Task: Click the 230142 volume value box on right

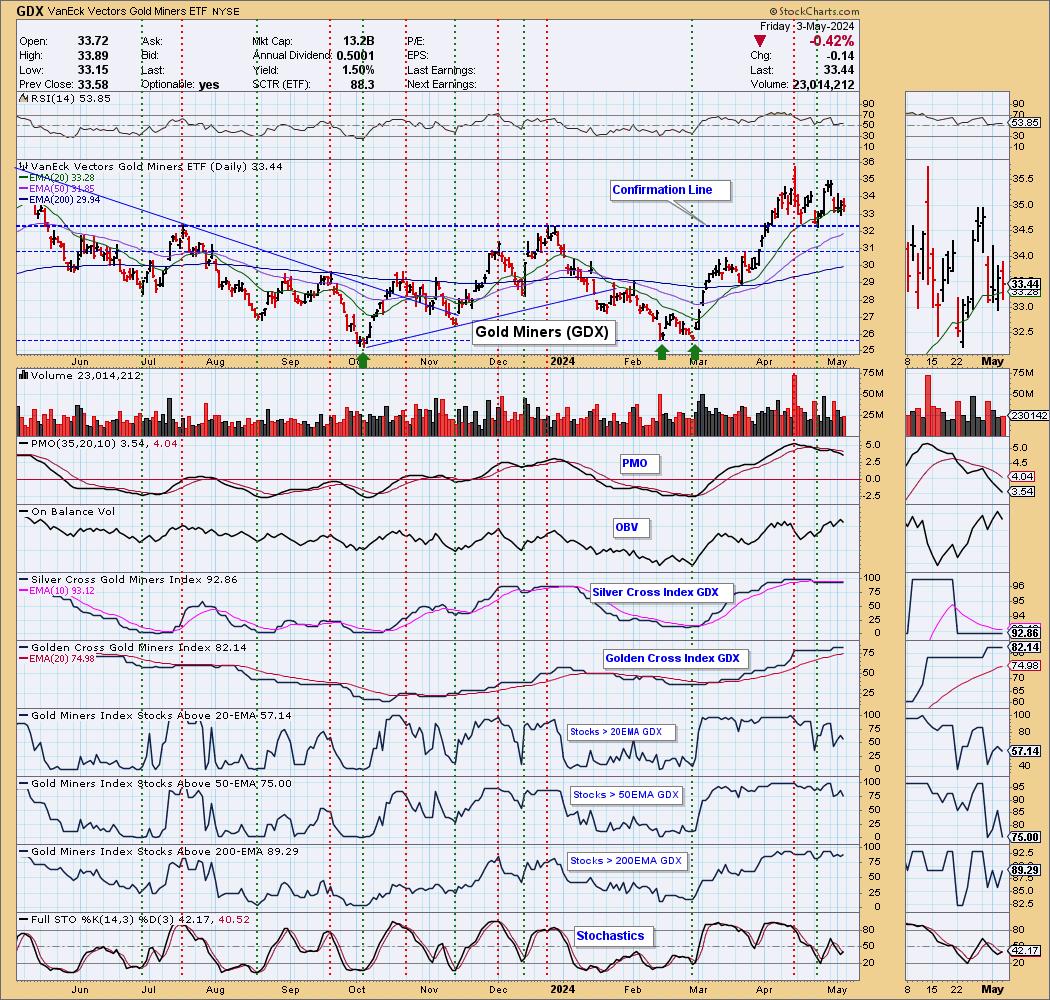Action: [1029, 415]
